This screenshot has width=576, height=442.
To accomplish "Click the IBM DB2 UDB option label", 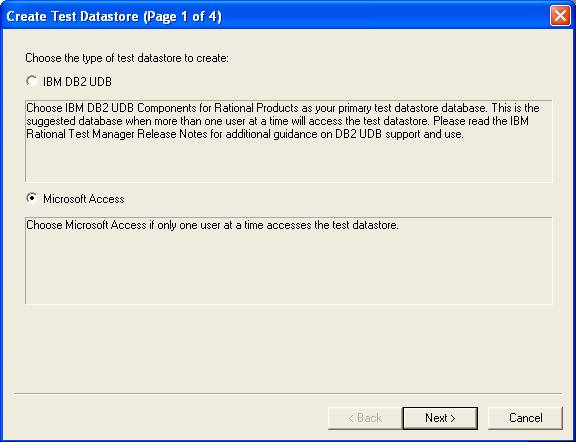I will coord(77,82).
